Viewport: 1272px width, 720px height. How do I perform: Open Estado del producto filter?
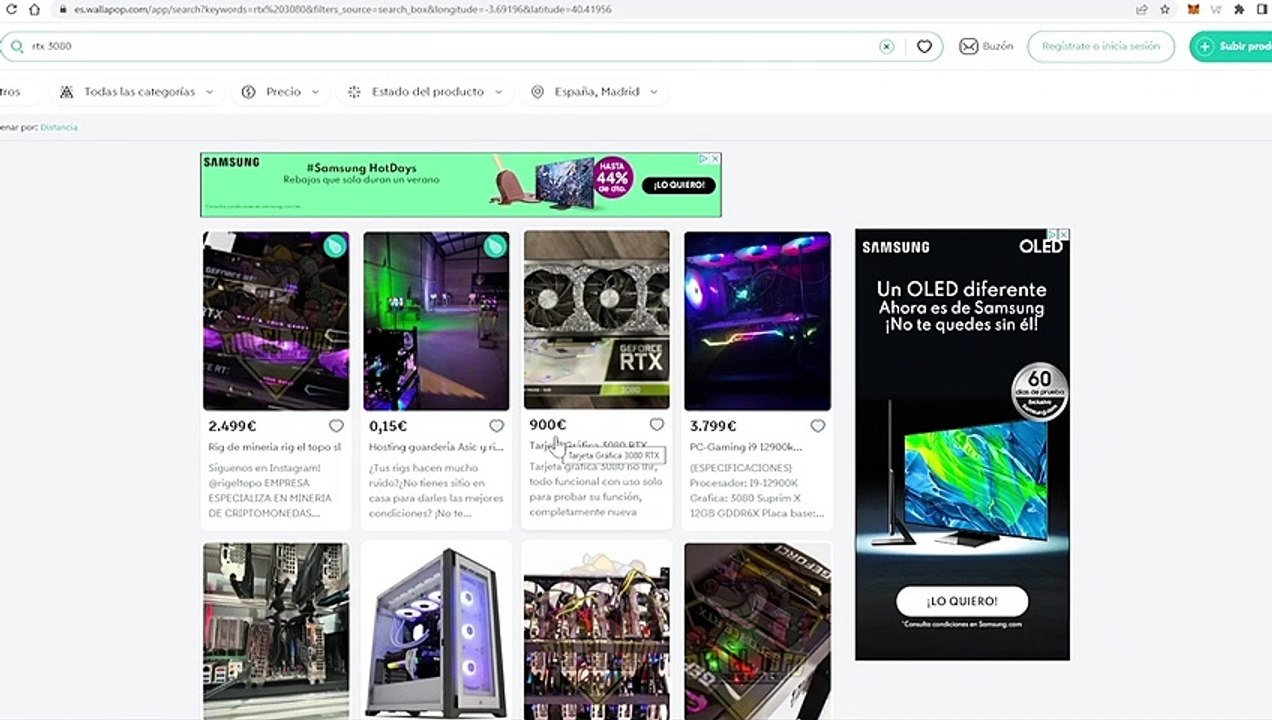(x=425, y=91)
